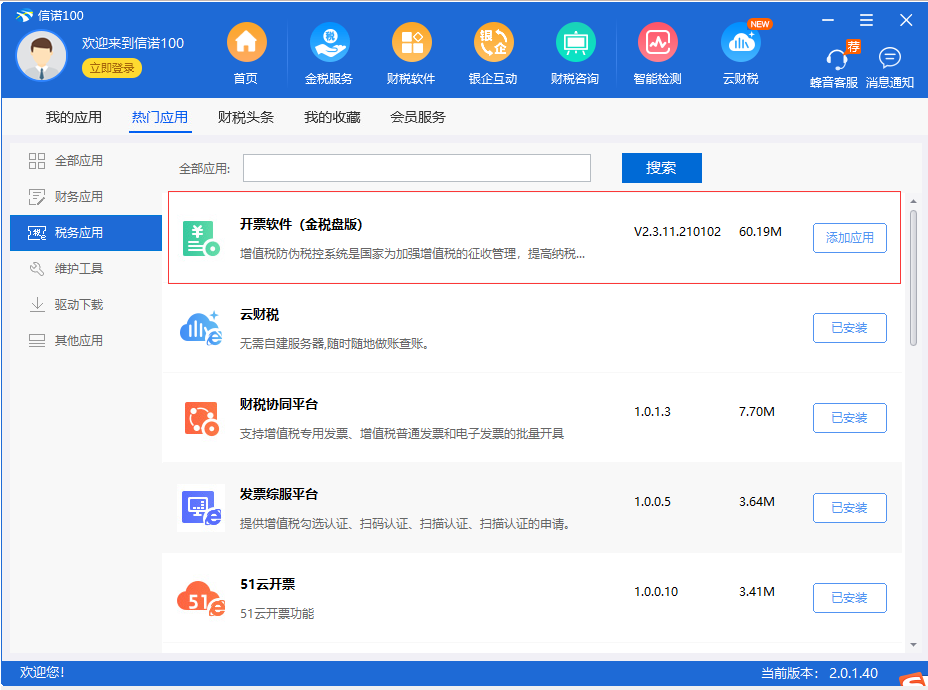Click 已安装 button for 云财税
The width and height of the screenshot is (928, 690).
pyautogui.click(x=850, y=328)
